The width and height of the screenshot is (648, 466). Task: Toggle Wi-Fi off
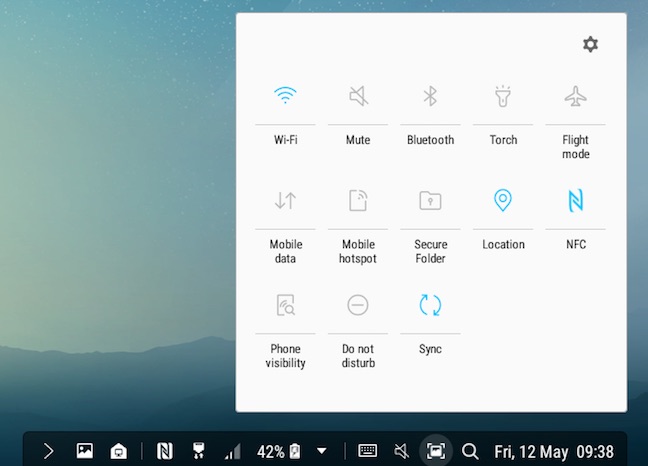click(285, 95)
